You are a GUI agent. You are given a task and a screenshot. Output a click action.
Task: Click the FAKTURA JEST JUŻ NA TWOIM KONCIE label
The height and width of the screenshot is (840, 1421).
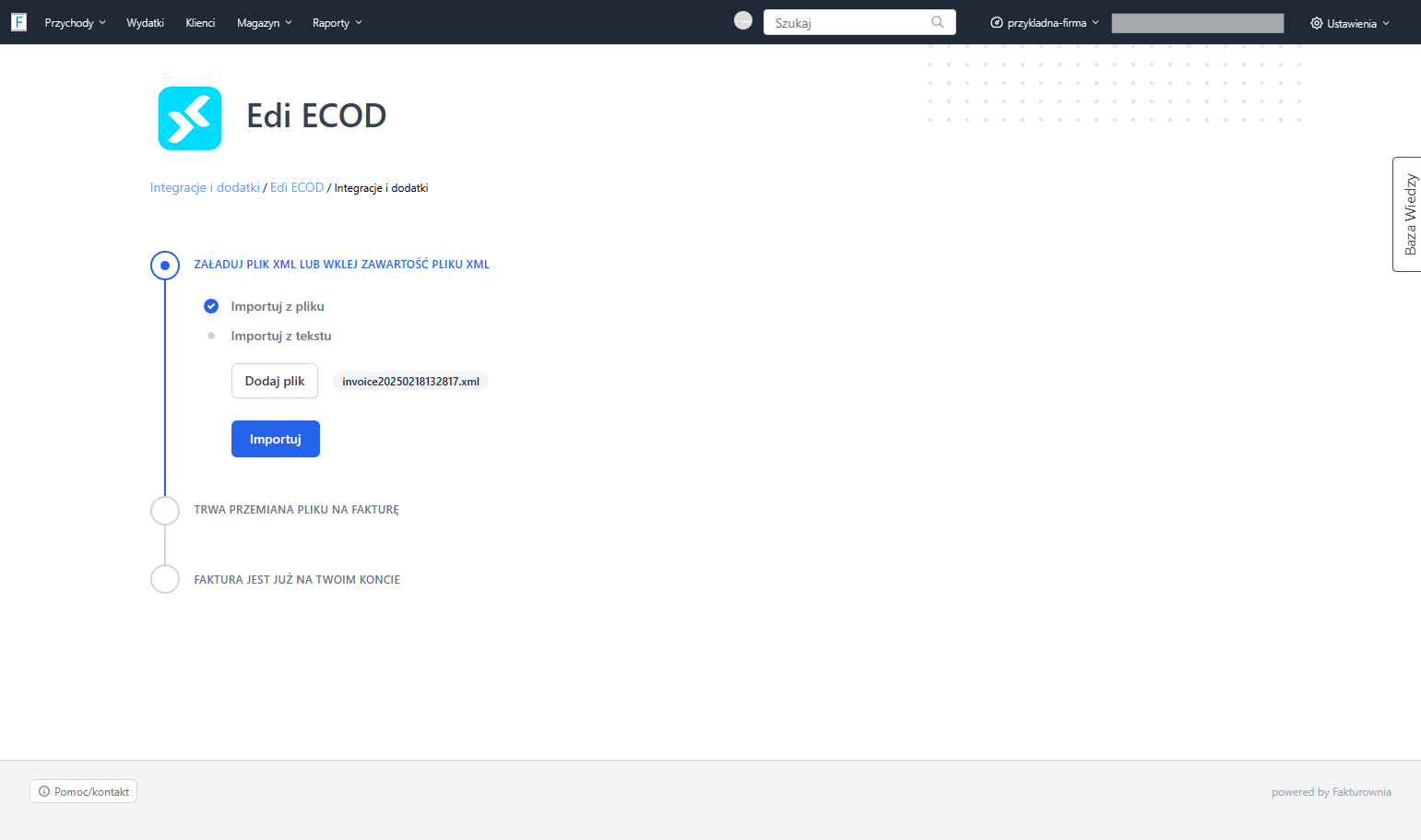pos(297,580)
